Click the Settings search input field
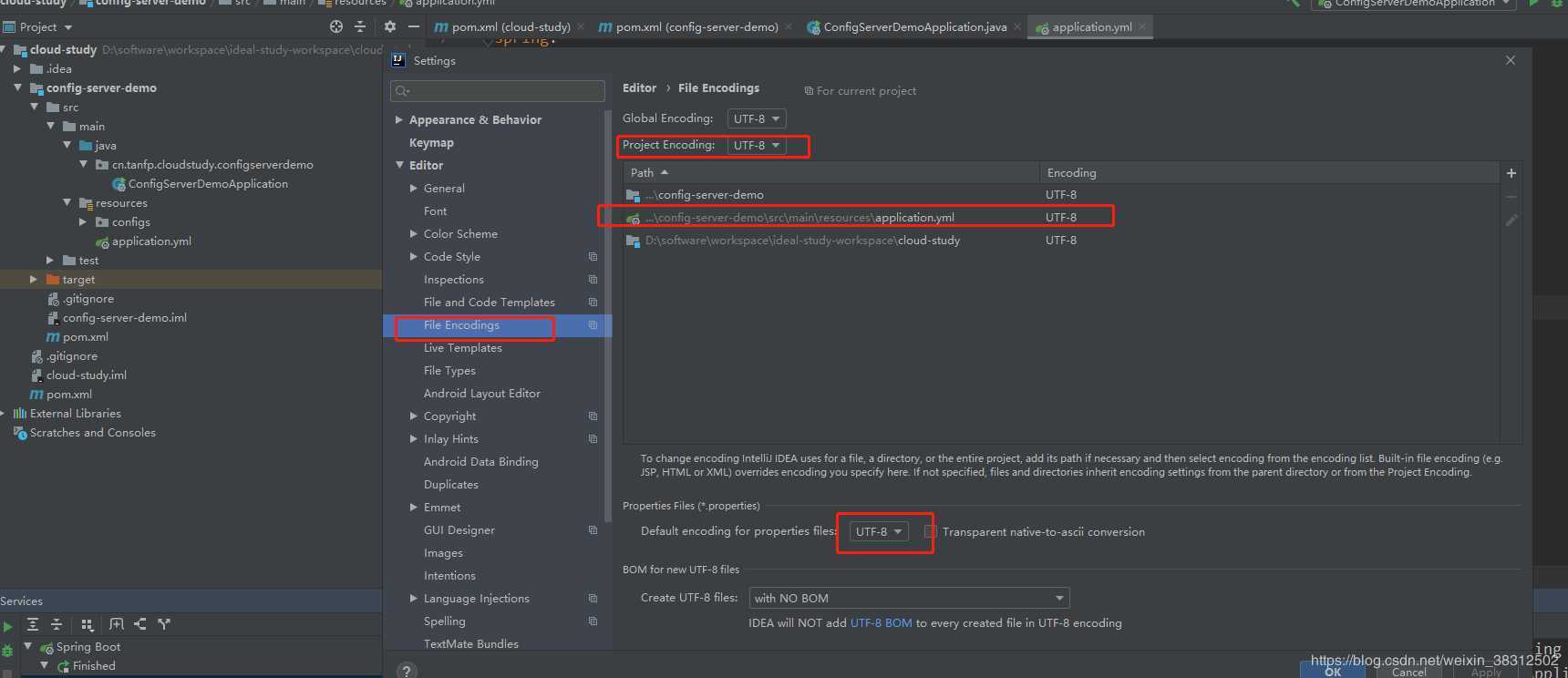The height and width of the screenshot is (678, 1568). click(x=498, y=91)
